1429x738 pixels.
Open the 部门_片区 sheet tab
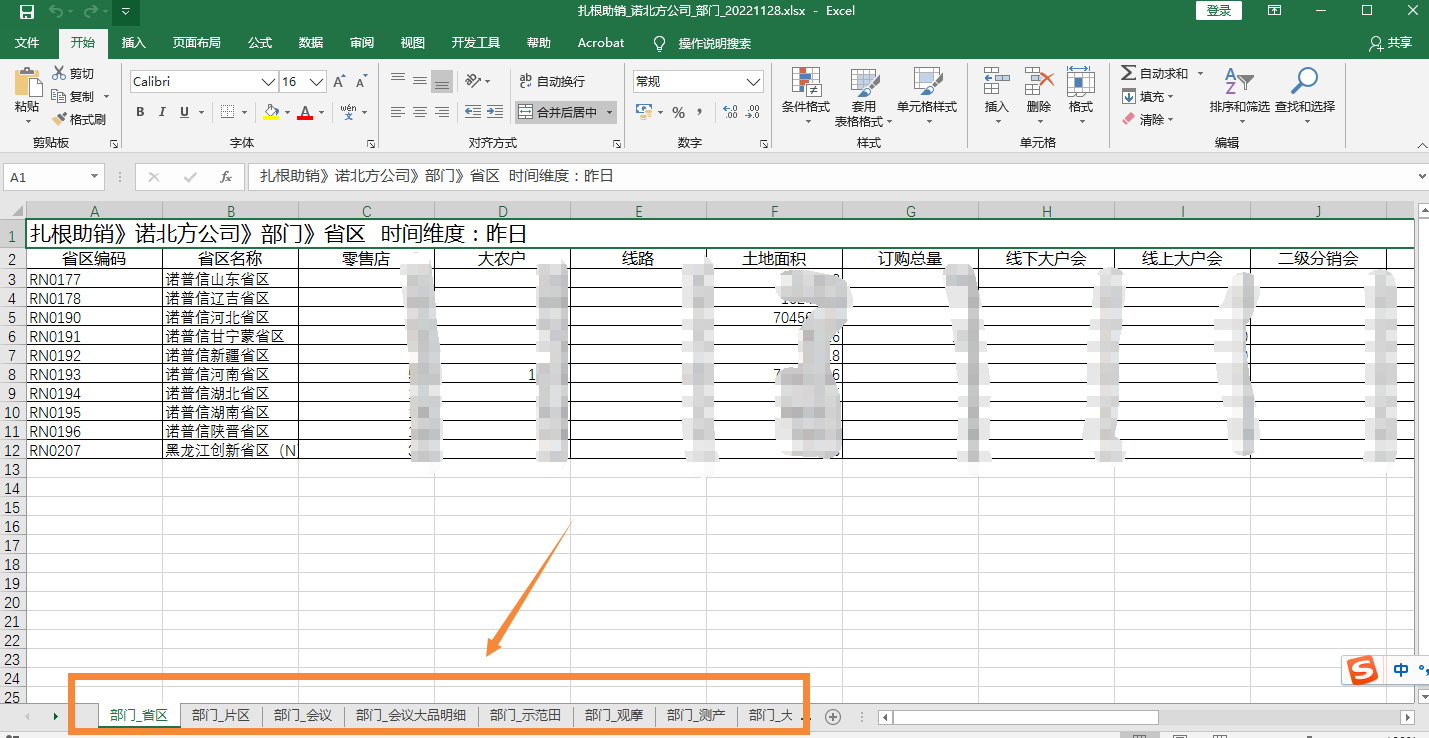click(x=221, y=716)
